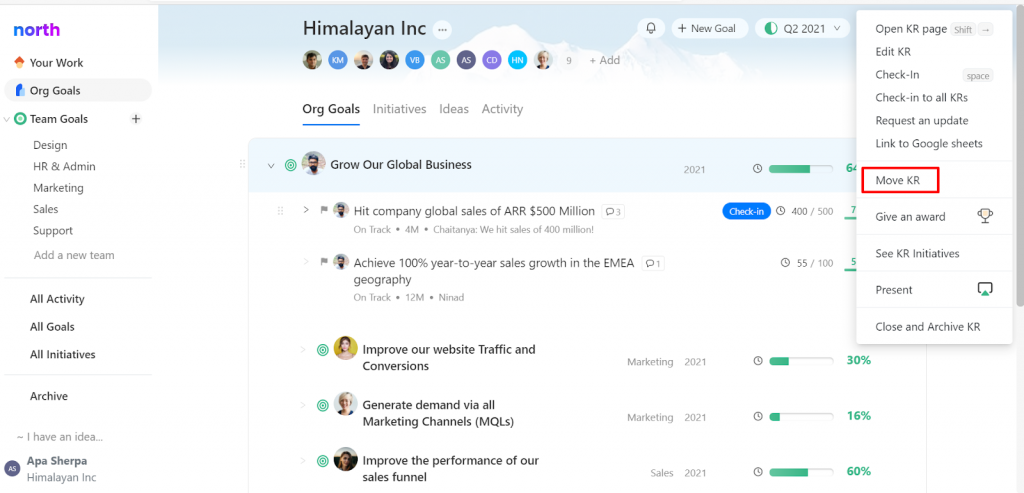Click the north logo
1024x493 pixels.
pyautogui.click(x=37, y=29)
